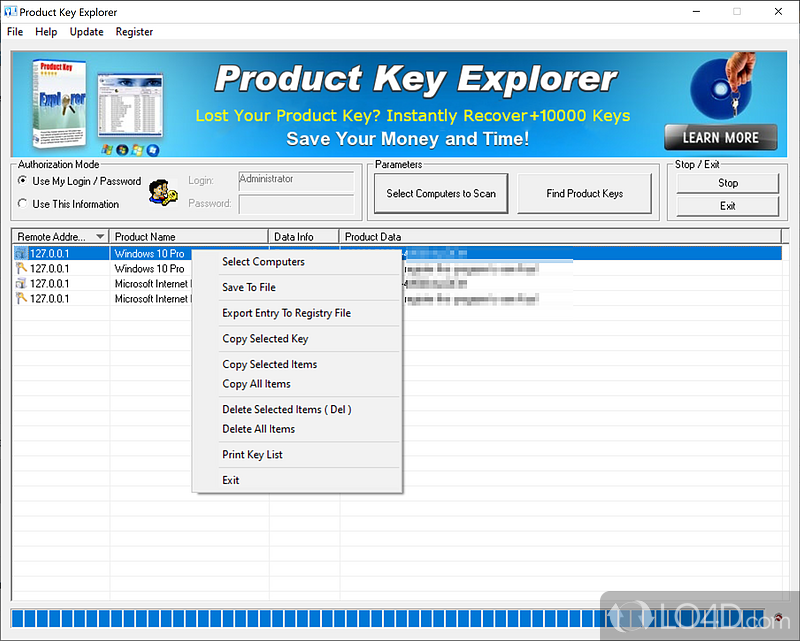Click the scan progress bar
The height and width of the screenshot is (641, 800).
click(388, 618)
